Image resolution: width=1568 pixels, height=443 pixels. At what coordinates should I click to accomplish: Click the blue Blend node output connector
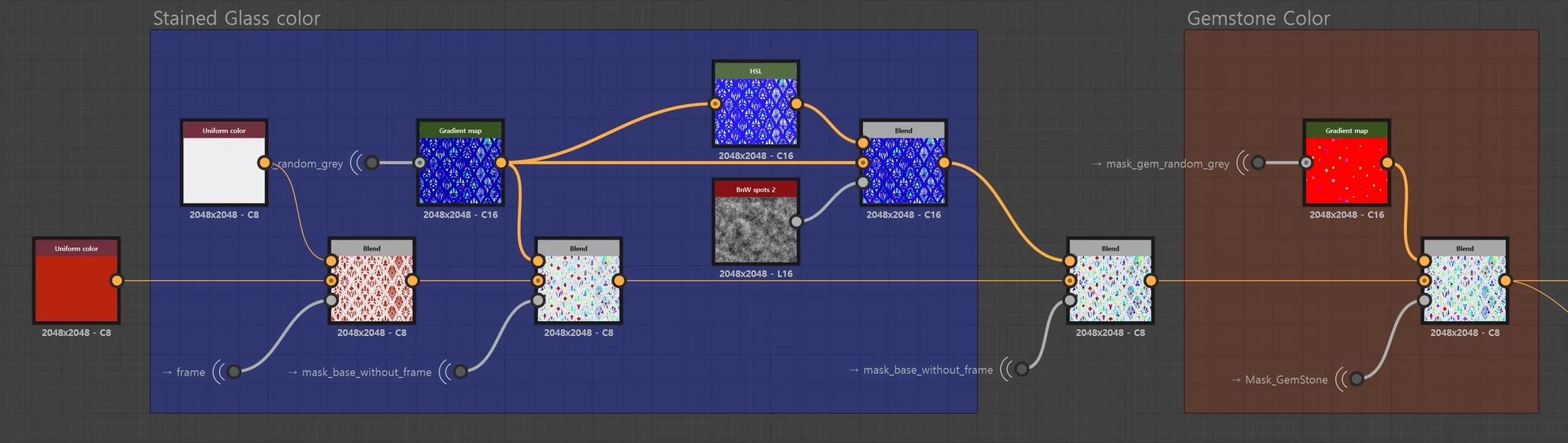click(944, 163)
